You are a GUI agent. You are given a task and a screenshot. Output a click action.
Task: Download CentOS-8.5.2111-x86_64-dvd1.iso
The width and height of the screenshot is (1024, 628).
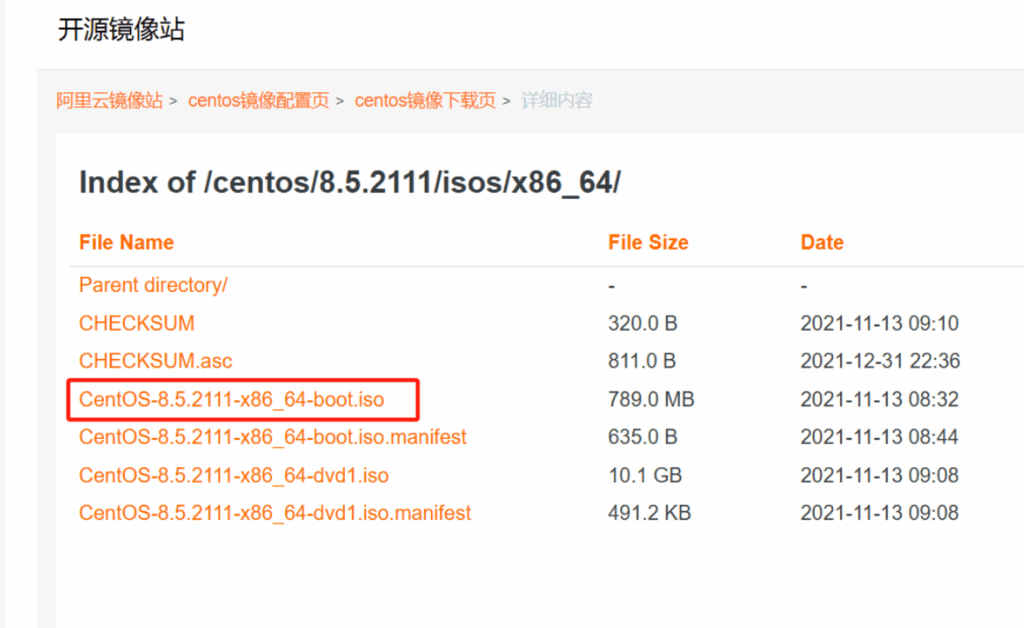click(x=234, y=475)
